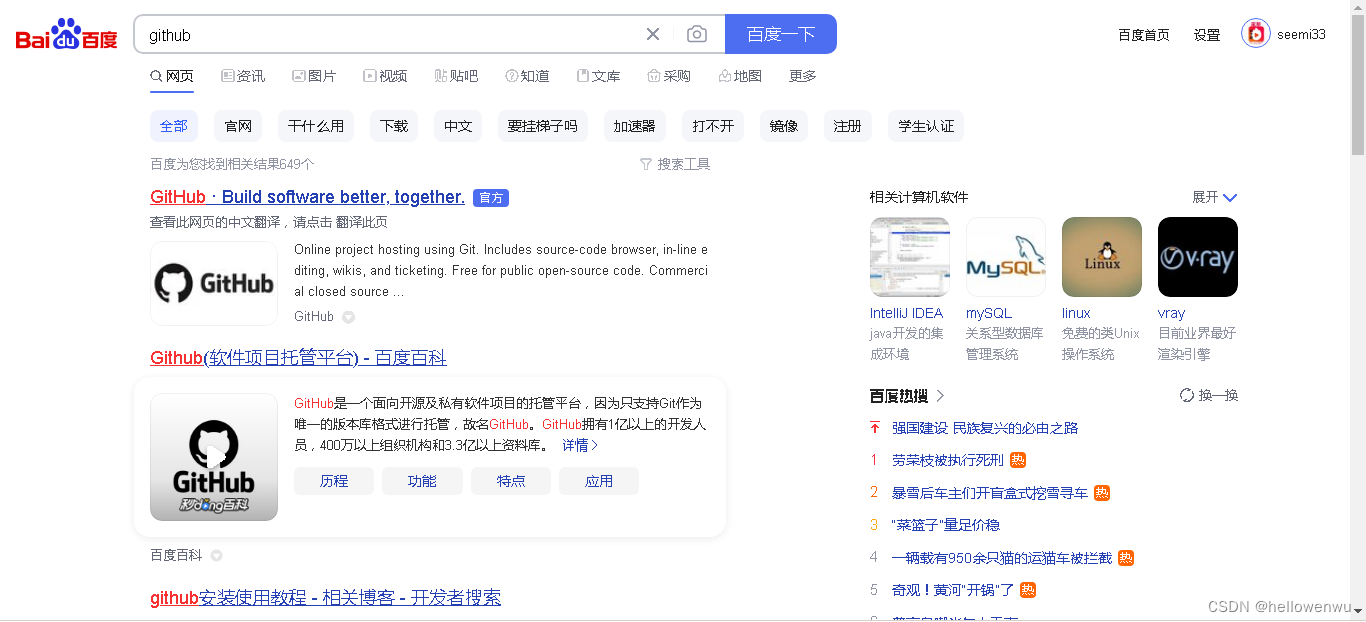Viewport: 1366px width, 622px height.
Task: Clear the search box with the X icon
Action: [653, 34]
